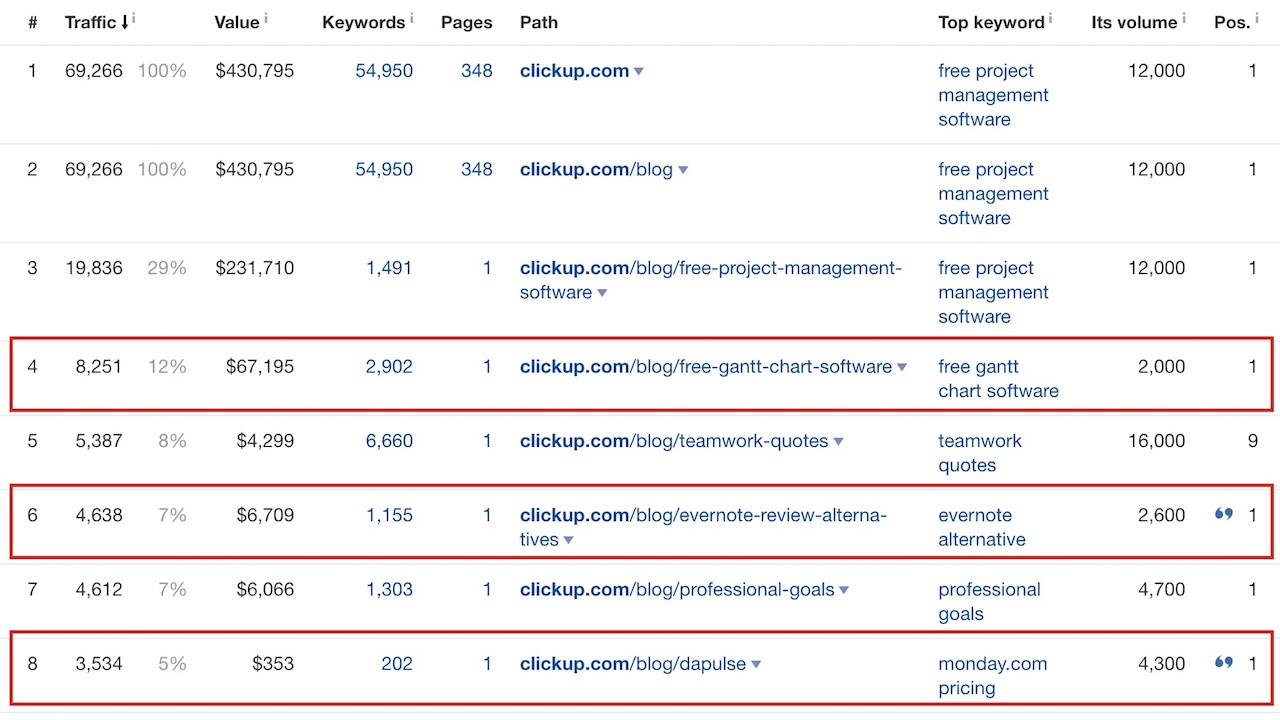Sort by the Path column header
Screen dimensions: 1280x720
point(539,22)
